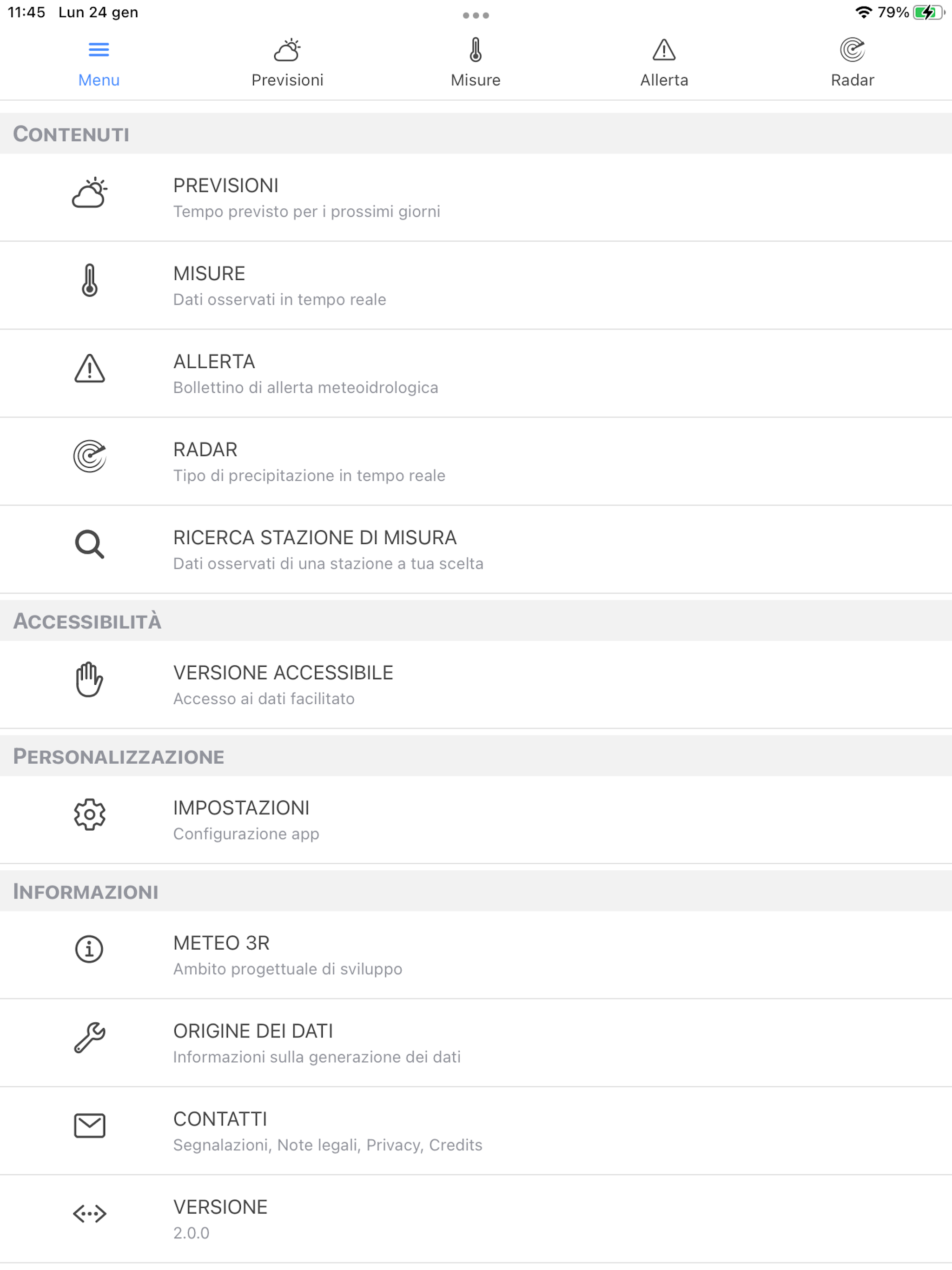Select ALLERTA bollettino meteoidrologica entry
952x1270 pixels.
point(476,373)
